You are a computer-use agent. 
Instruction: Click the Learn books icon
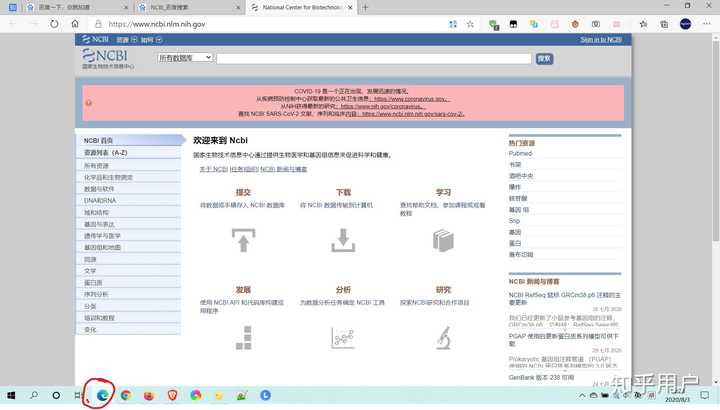443,240
